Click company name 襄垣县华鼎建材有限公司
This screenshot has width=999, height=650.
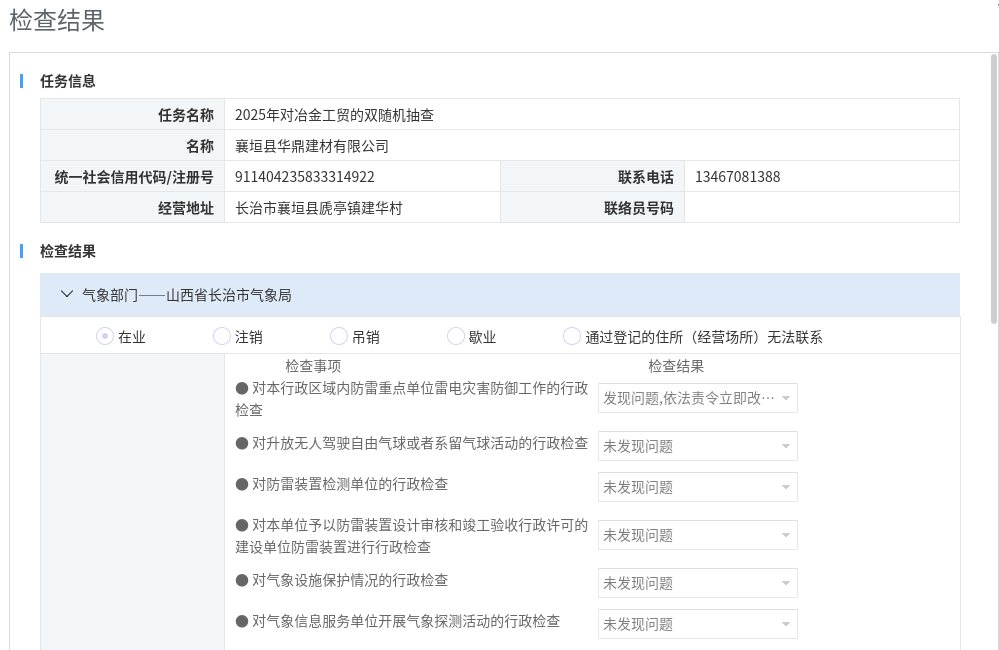tap(312, 146)
